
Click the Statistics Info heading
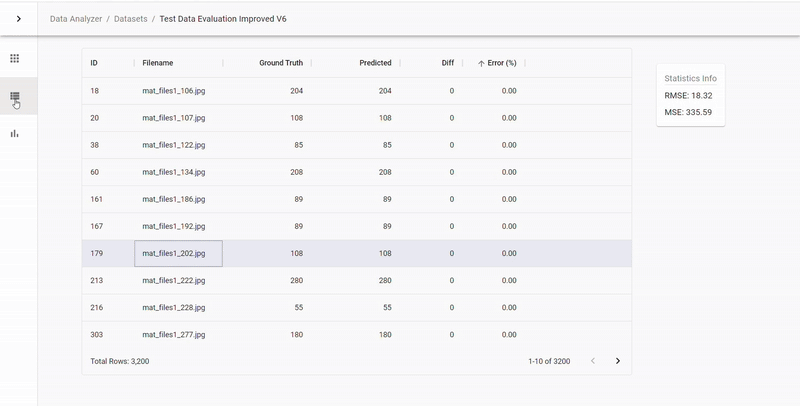[x=690, y=79]
